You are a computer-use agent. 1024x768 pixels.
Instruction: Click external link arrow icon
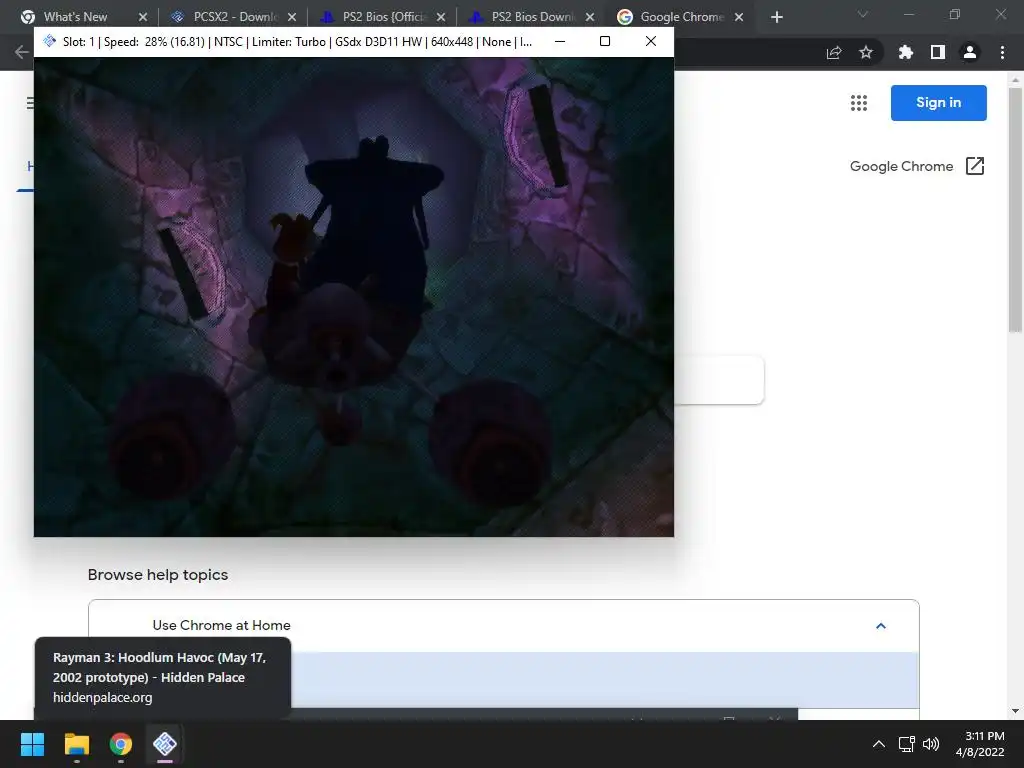974,166
